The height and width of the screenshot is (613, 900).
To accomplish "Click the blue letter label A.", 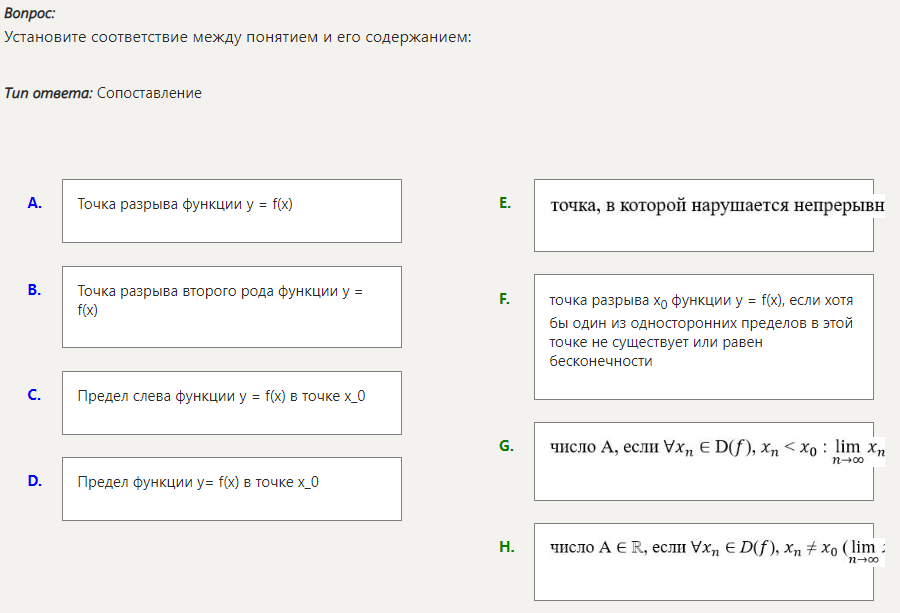I will (35, 203).
